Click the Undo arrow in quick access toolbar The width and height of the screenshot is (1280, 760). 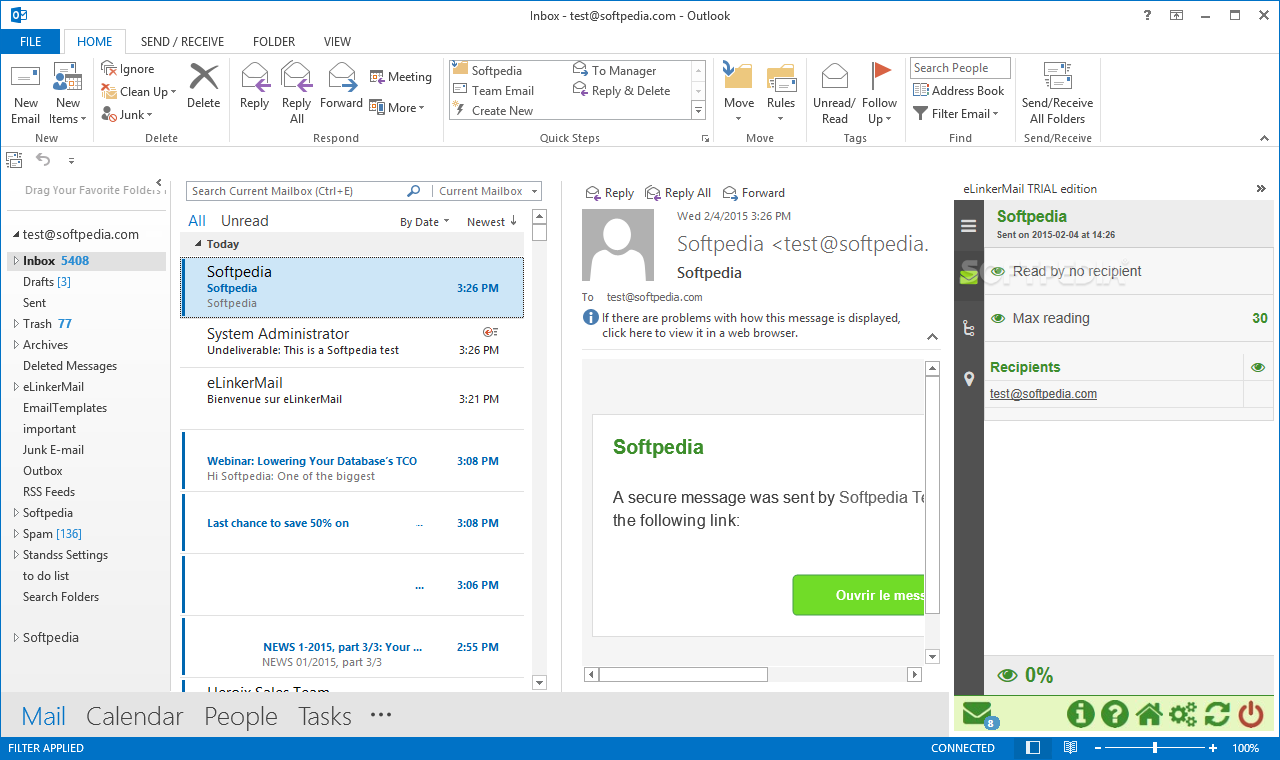[x=43, y=159]
